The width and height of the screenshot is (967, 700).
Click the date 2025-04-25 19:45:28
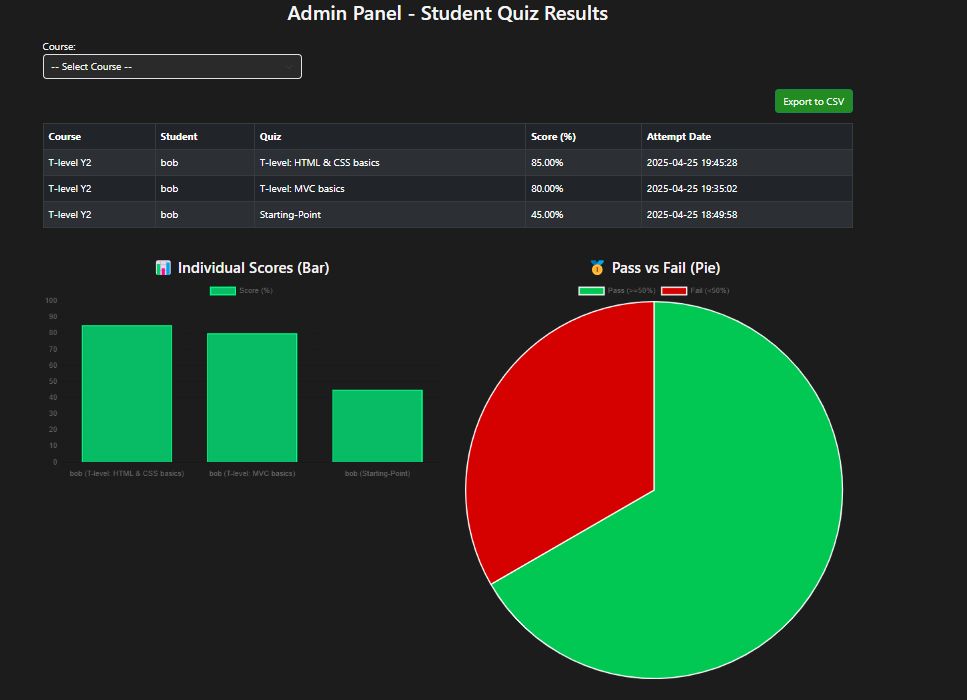click(x=692, y=163)
